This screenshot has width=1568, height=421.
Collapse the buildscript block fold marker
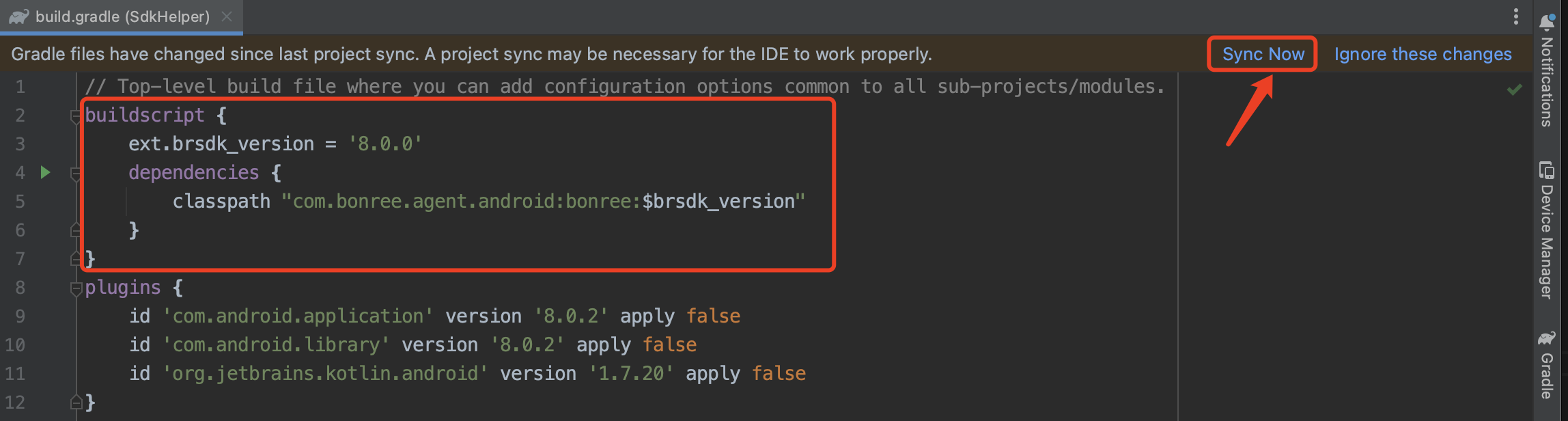coord(76,117)
